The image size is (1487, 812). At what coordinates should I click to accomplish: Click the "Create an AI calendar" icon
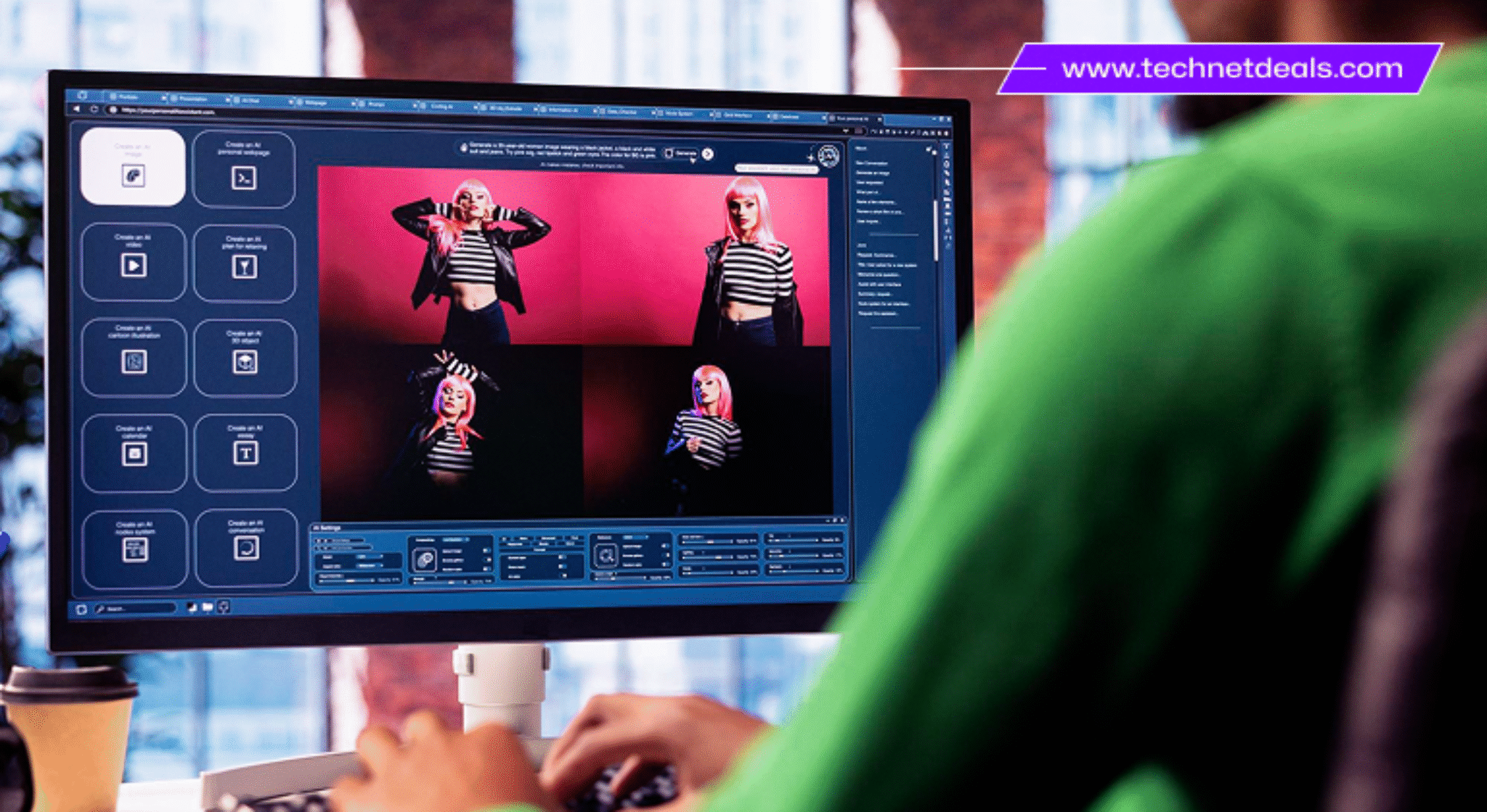tap(134, 452)
